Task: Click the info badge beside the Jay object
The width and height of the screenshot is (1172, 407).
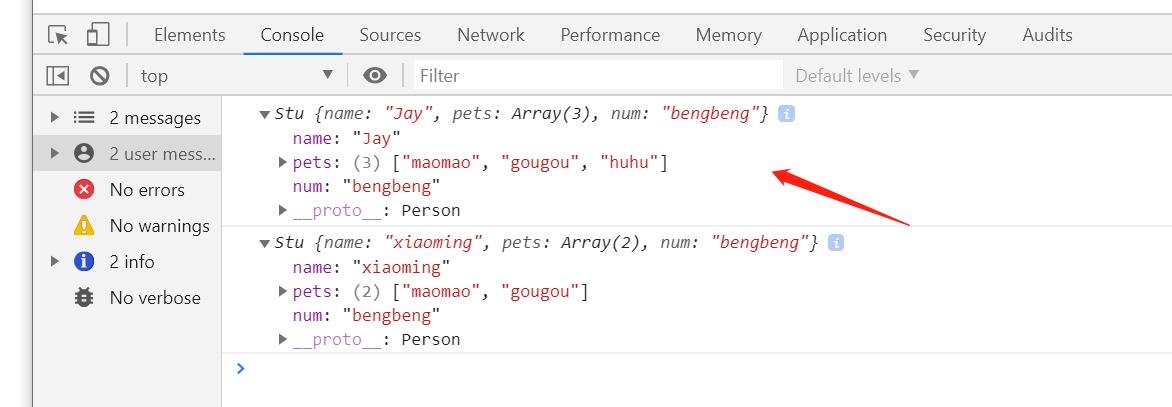Action: [x=786, y=114]
